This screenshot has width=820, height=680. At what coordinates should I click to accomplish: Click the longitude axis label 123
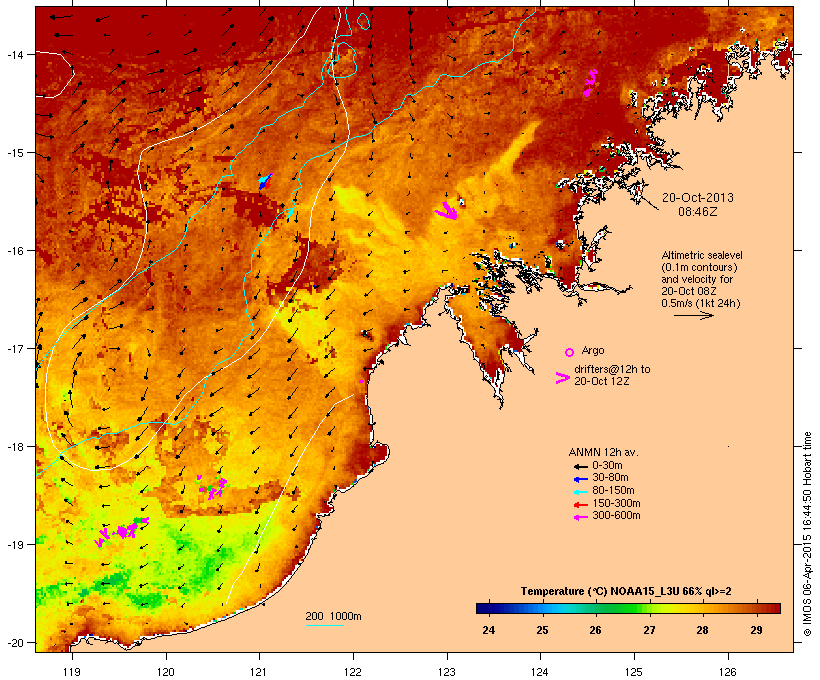click(447, 672)
